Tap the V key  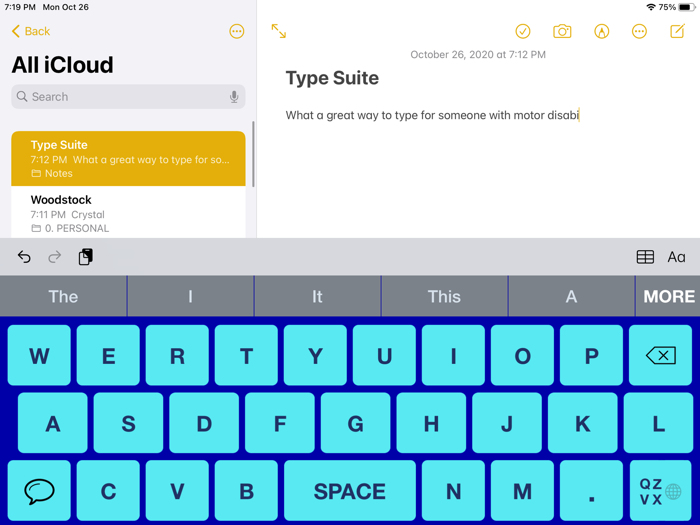(x=177, y=491)
